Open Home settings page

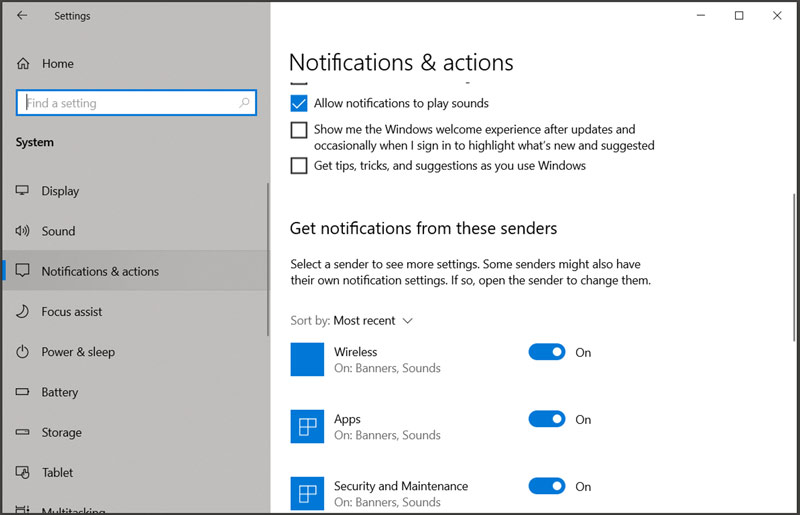point(58,64)
